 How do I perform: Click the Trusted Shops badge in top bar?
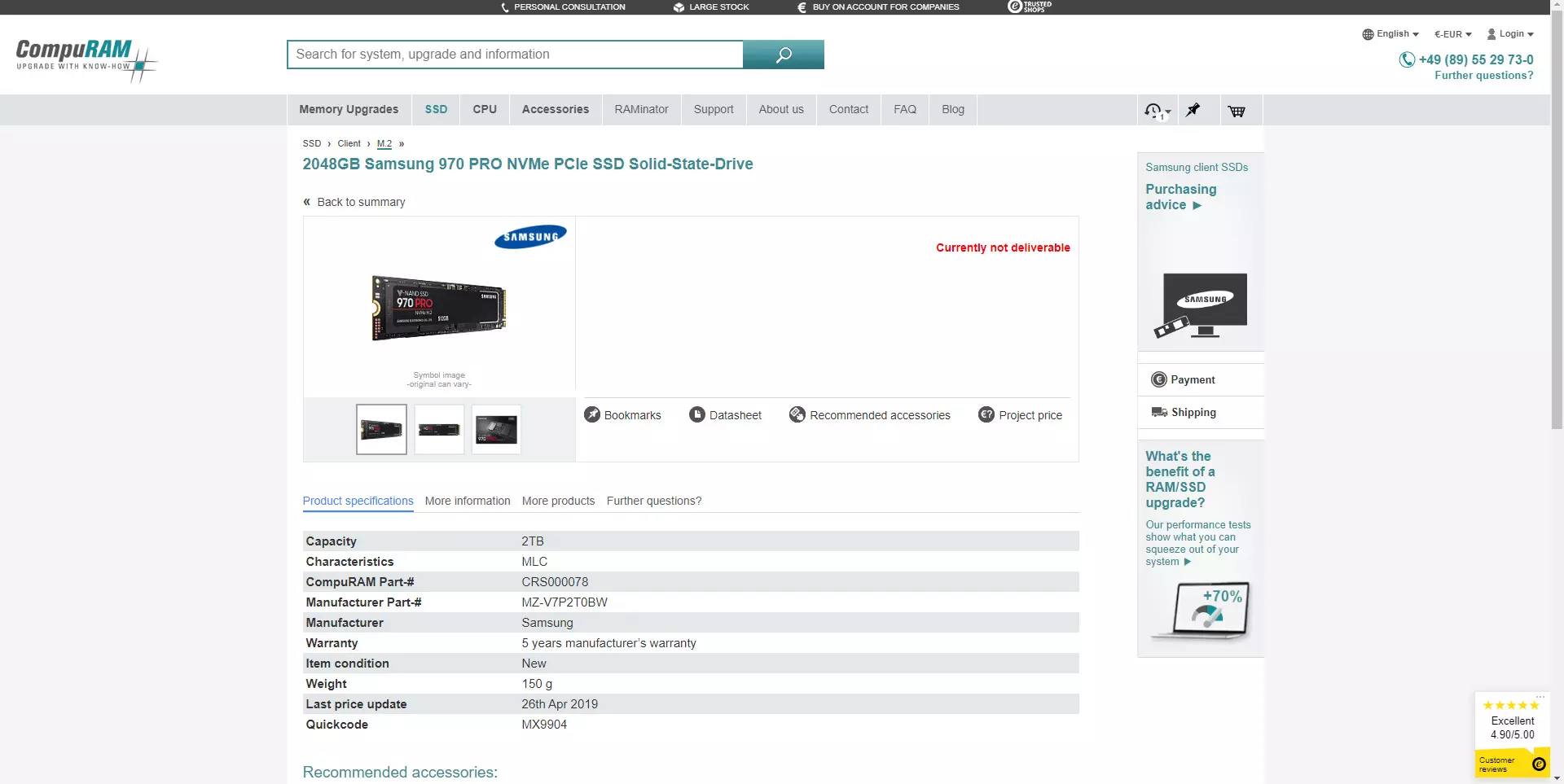tap(1030, 7)
